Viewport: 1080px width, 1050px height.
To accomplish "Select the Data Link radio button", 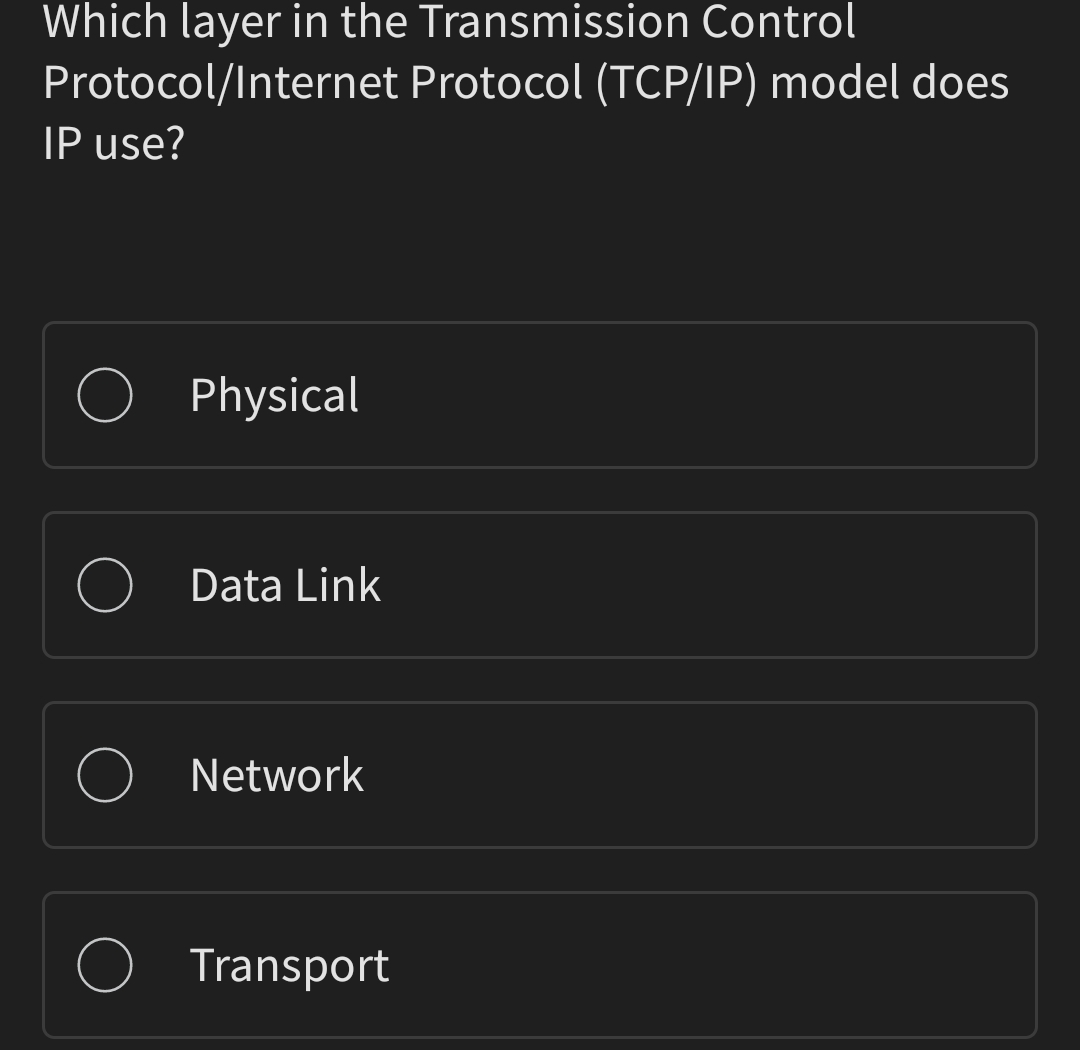I will [104, 584].
